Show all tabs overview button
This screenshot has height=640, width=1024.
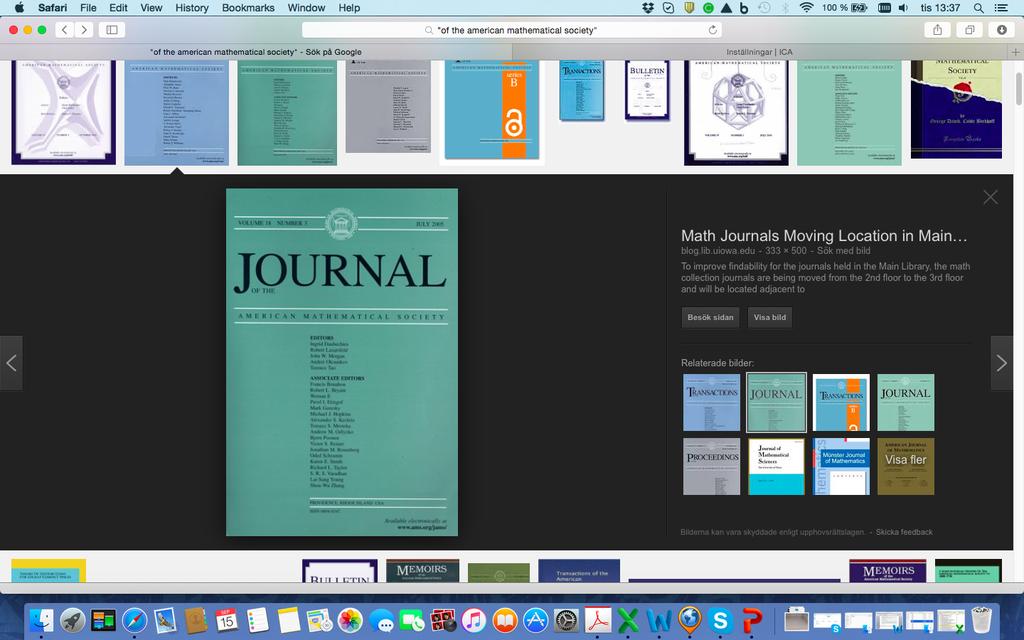[970, 29]
